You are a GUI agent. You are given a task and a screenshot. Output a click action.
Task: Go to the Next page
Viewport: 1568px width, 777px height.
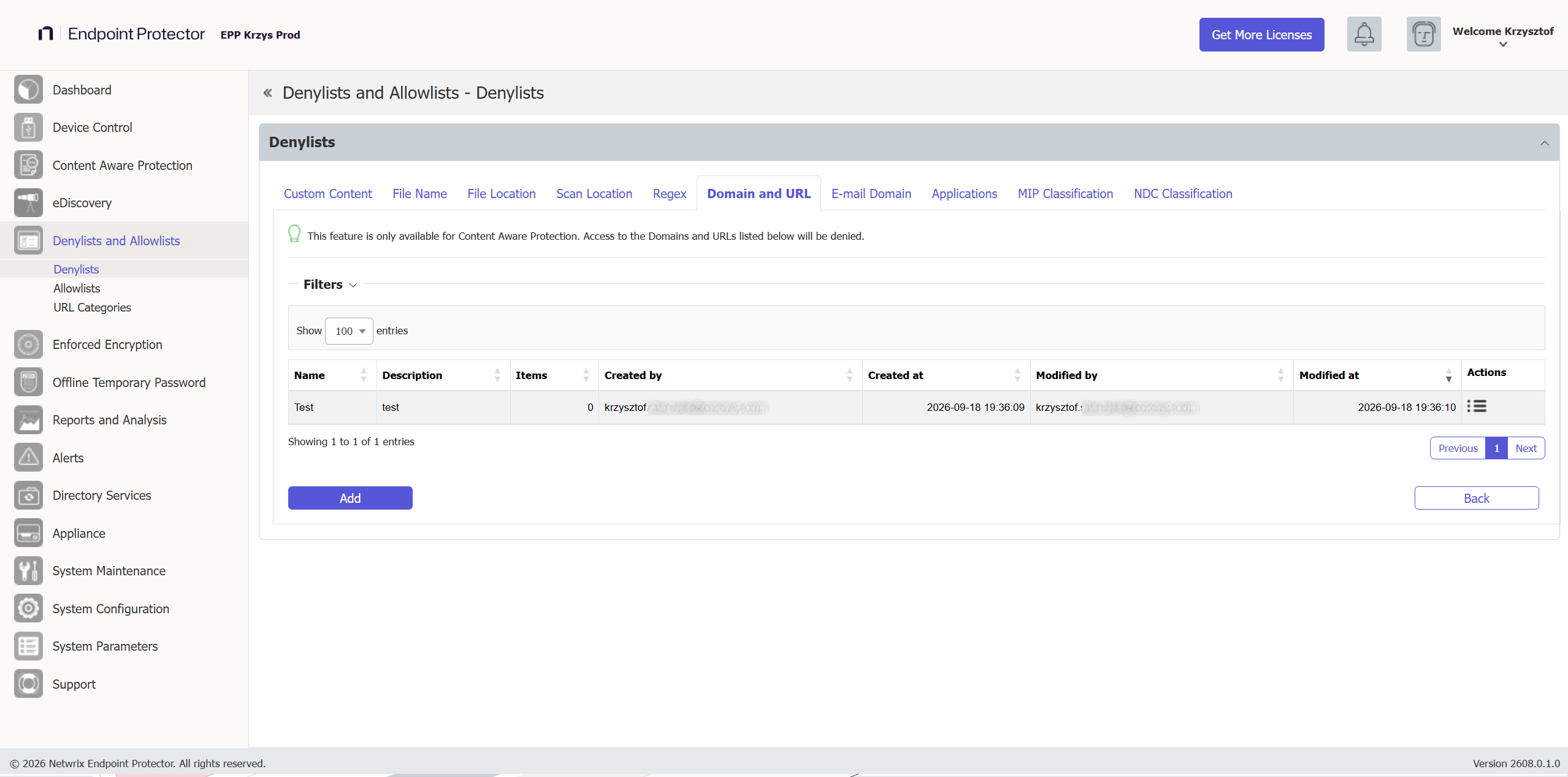[x=1526, y=448]
